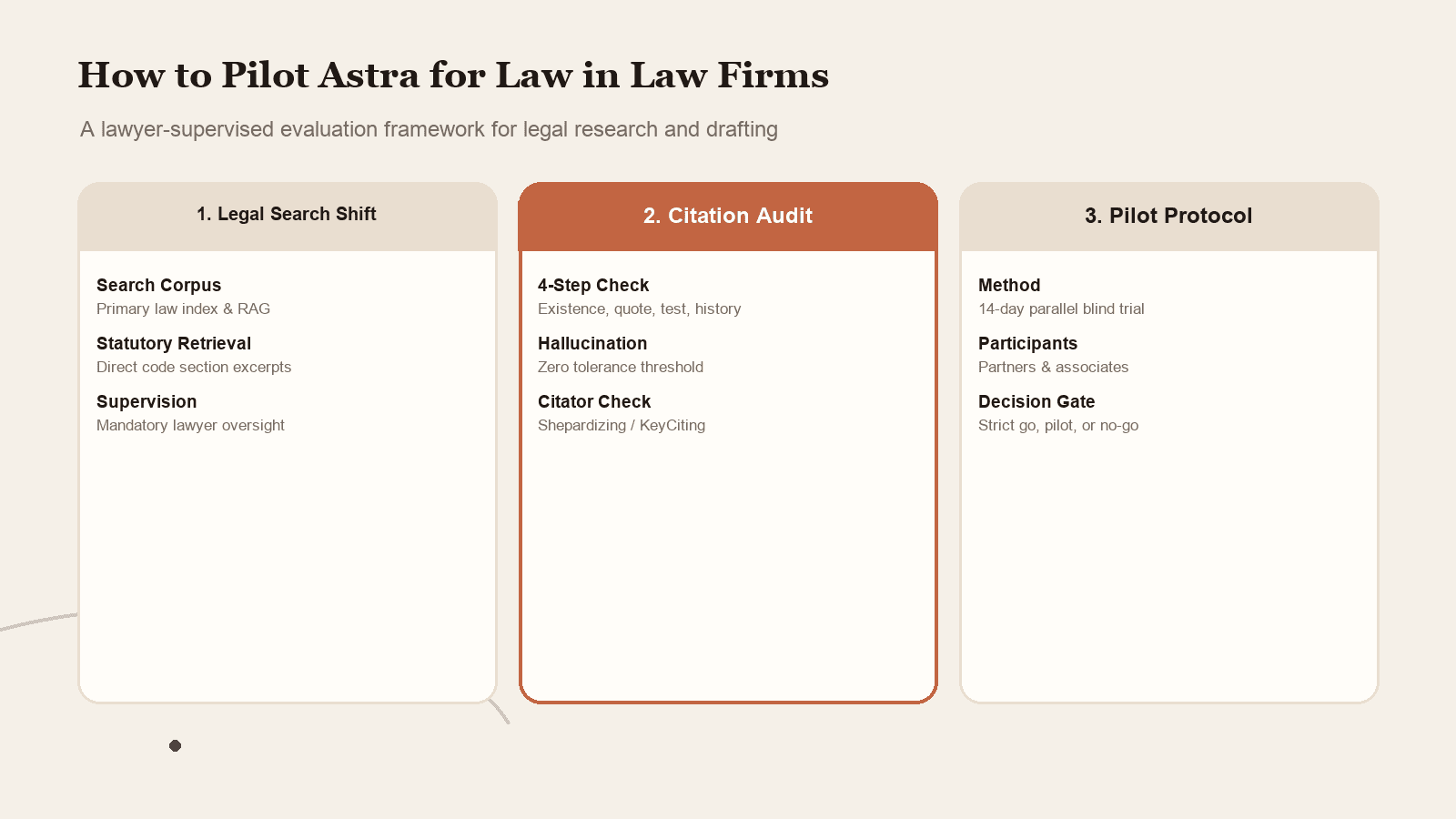Screen dimensions: 1456x819
Task: Click '14-day parallel blind trial' text
Action: tap(1061, 308)
